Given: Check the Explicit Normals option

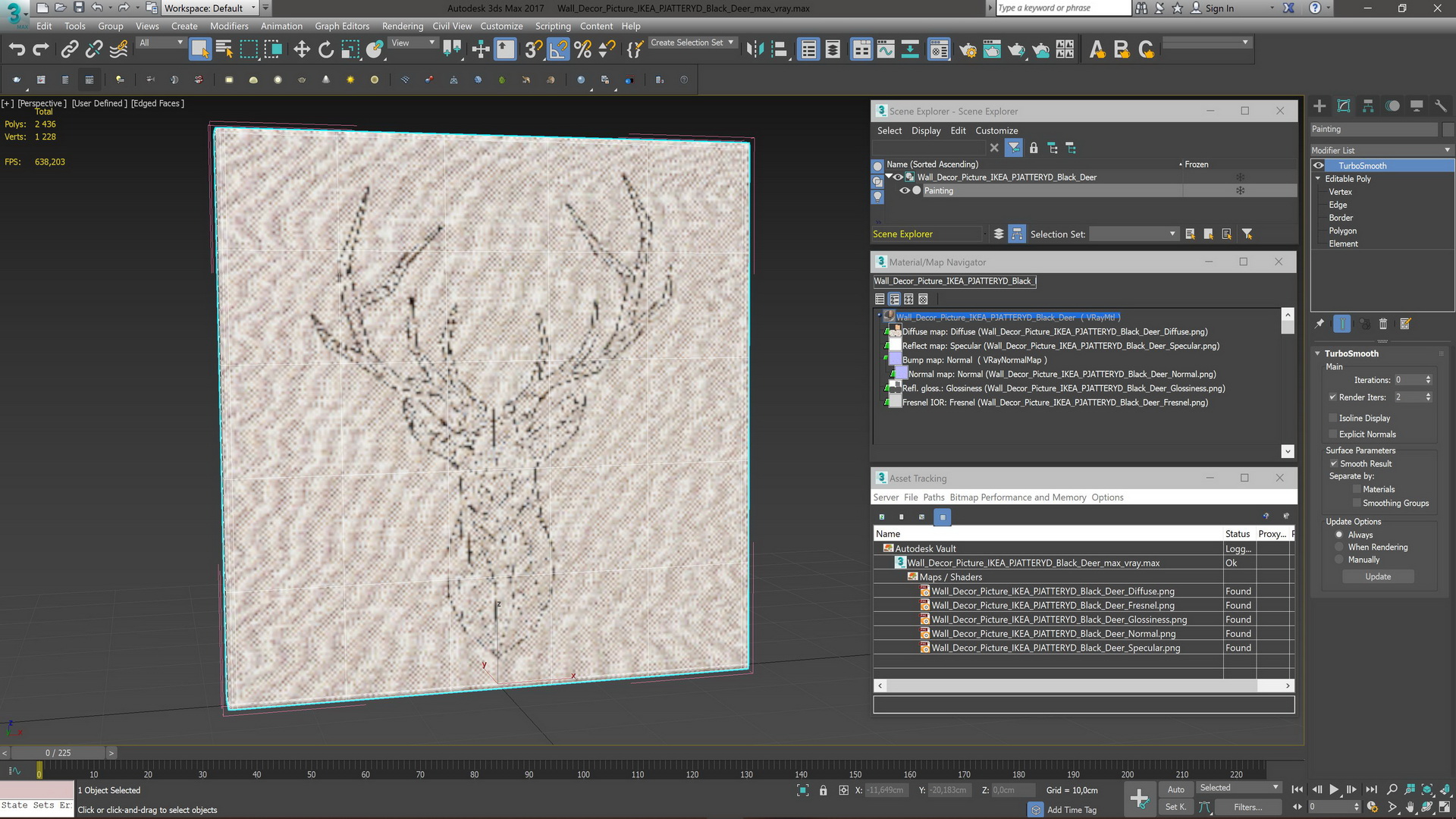Looking at the screenshot, I should pos(1332,435).
